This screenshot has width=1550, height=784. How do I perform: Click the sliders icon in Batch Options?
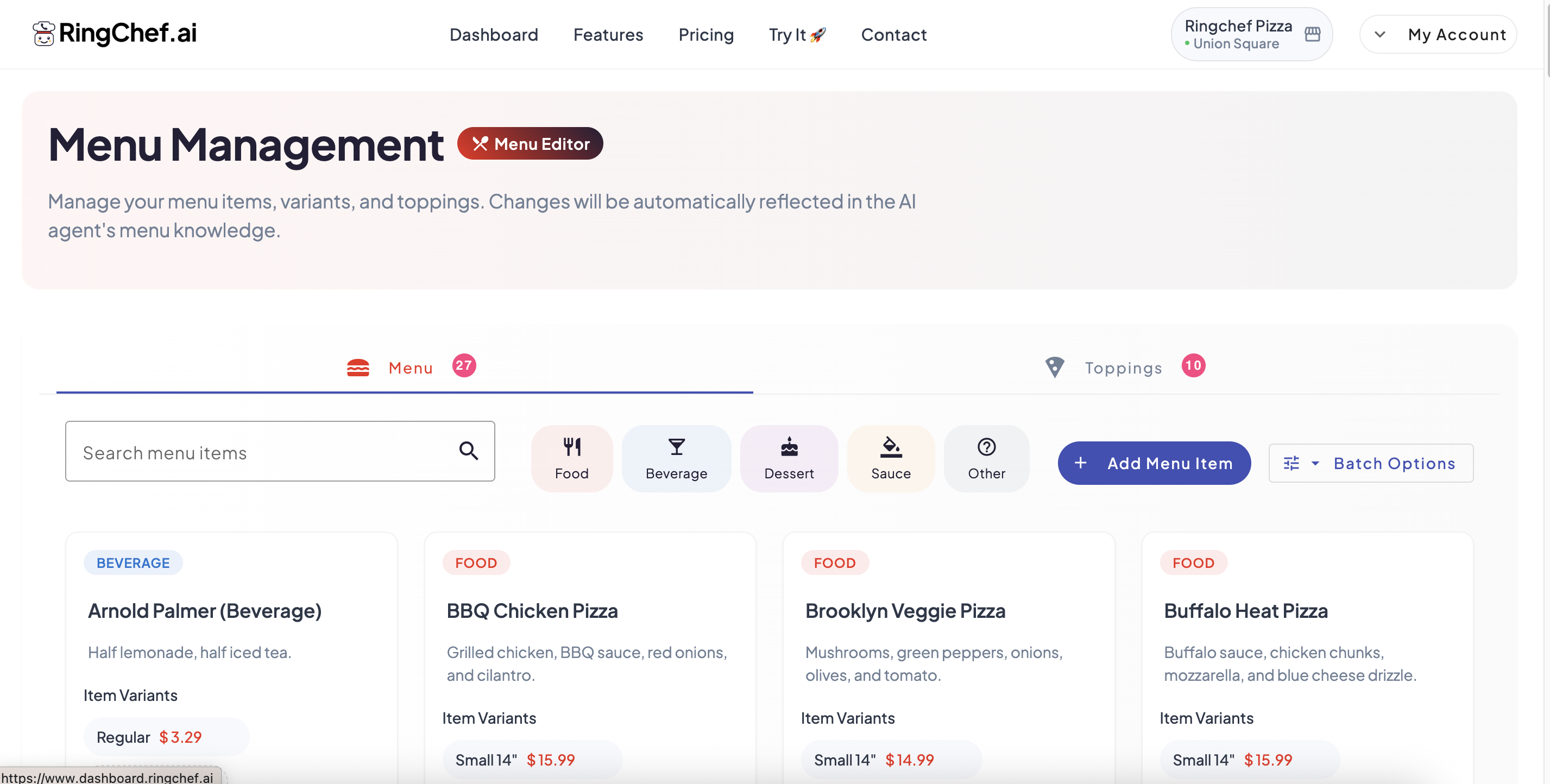click(1290, 463)
